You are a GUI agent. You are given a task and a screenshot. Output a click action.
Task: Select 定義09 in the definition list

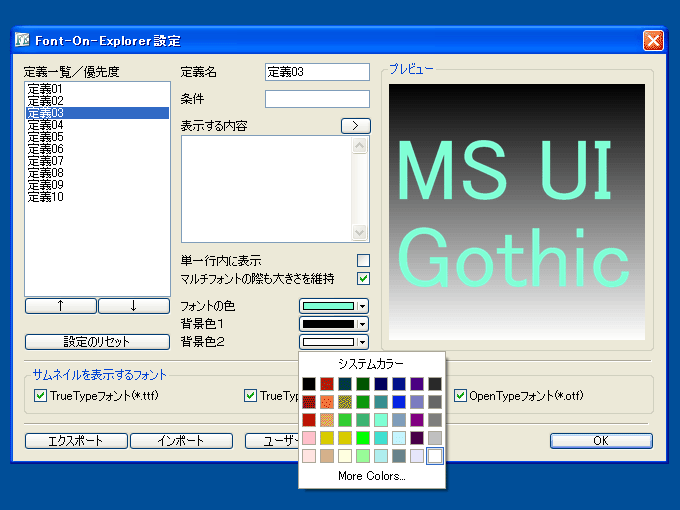point(97,185)
